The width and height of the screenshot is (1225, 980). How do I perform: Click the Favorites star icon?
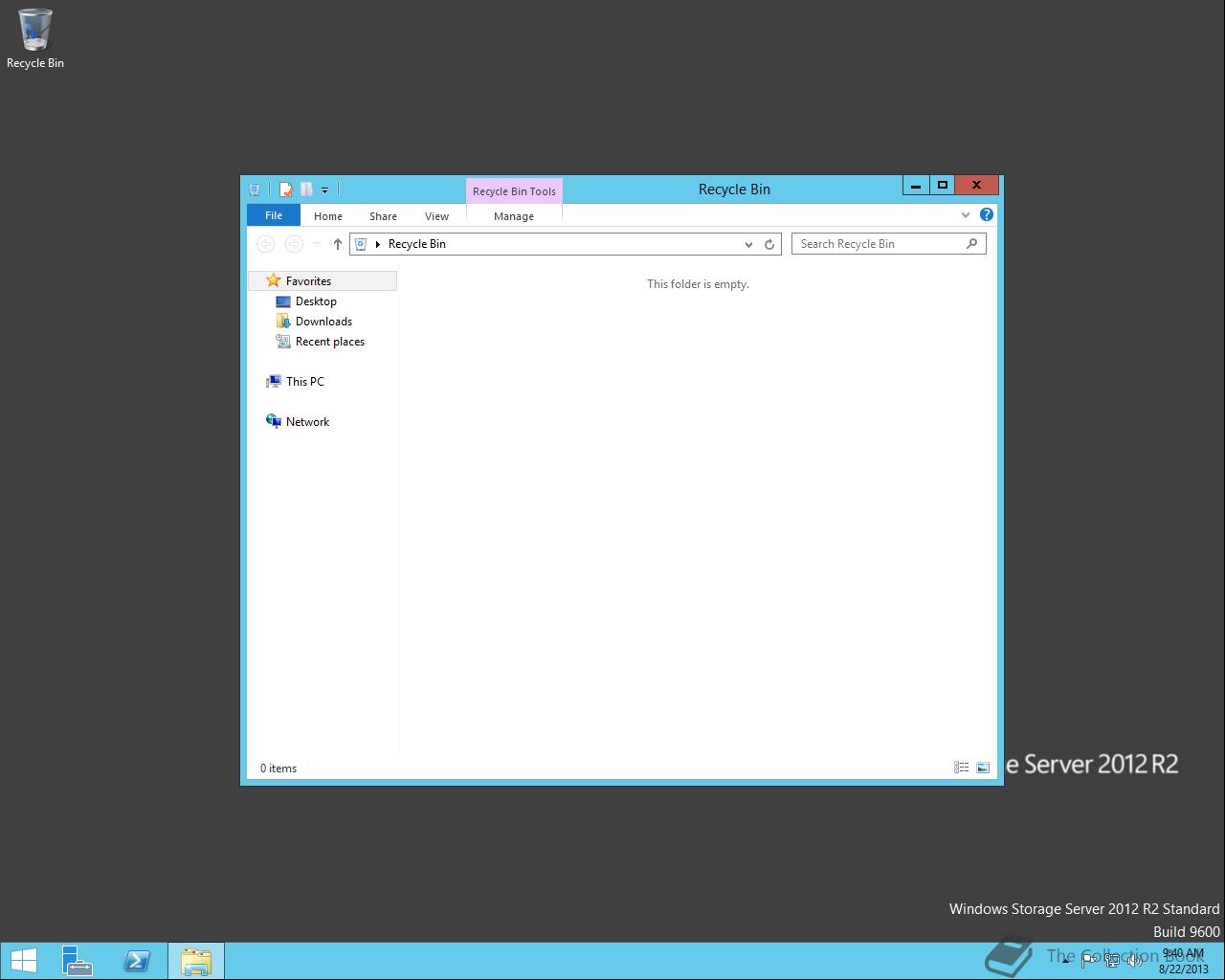click(x=274, y=280)
